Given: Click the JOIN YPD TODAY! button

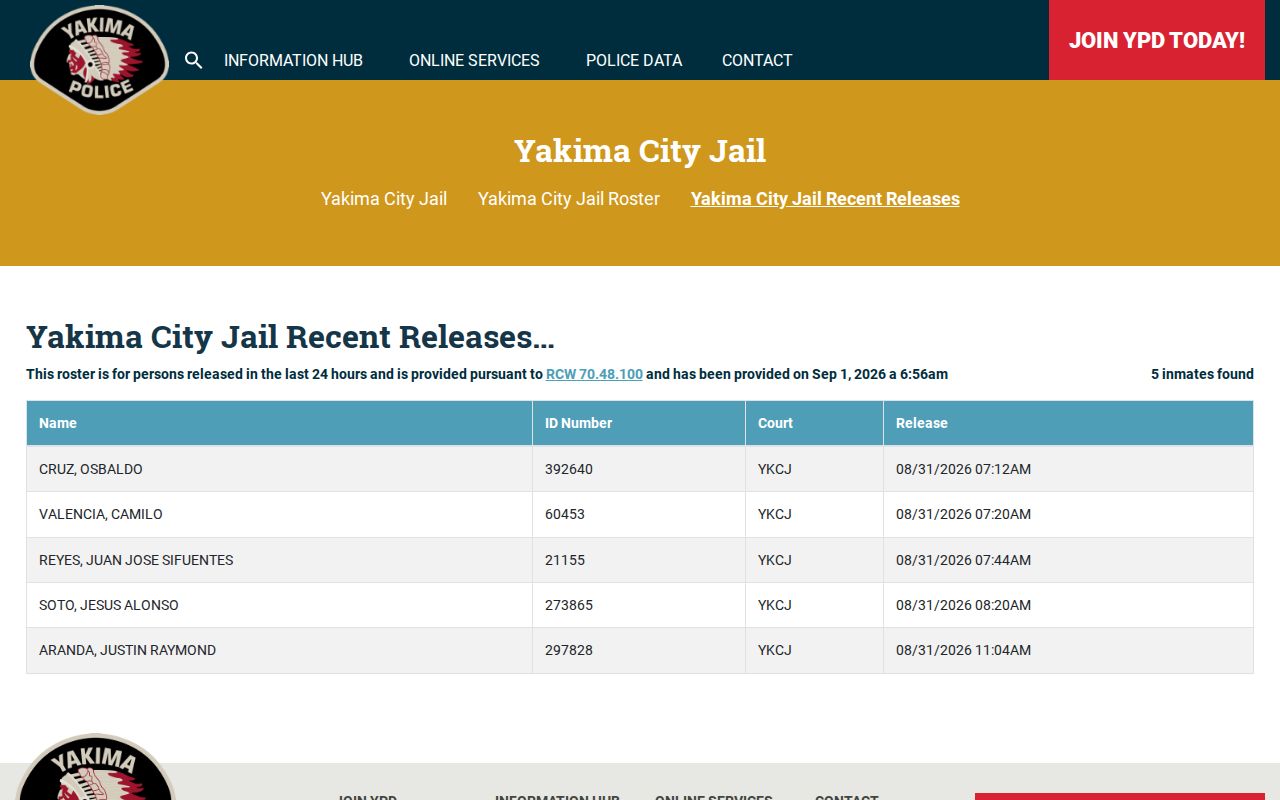Looking at the screenshot, I should pos(1157,40).
